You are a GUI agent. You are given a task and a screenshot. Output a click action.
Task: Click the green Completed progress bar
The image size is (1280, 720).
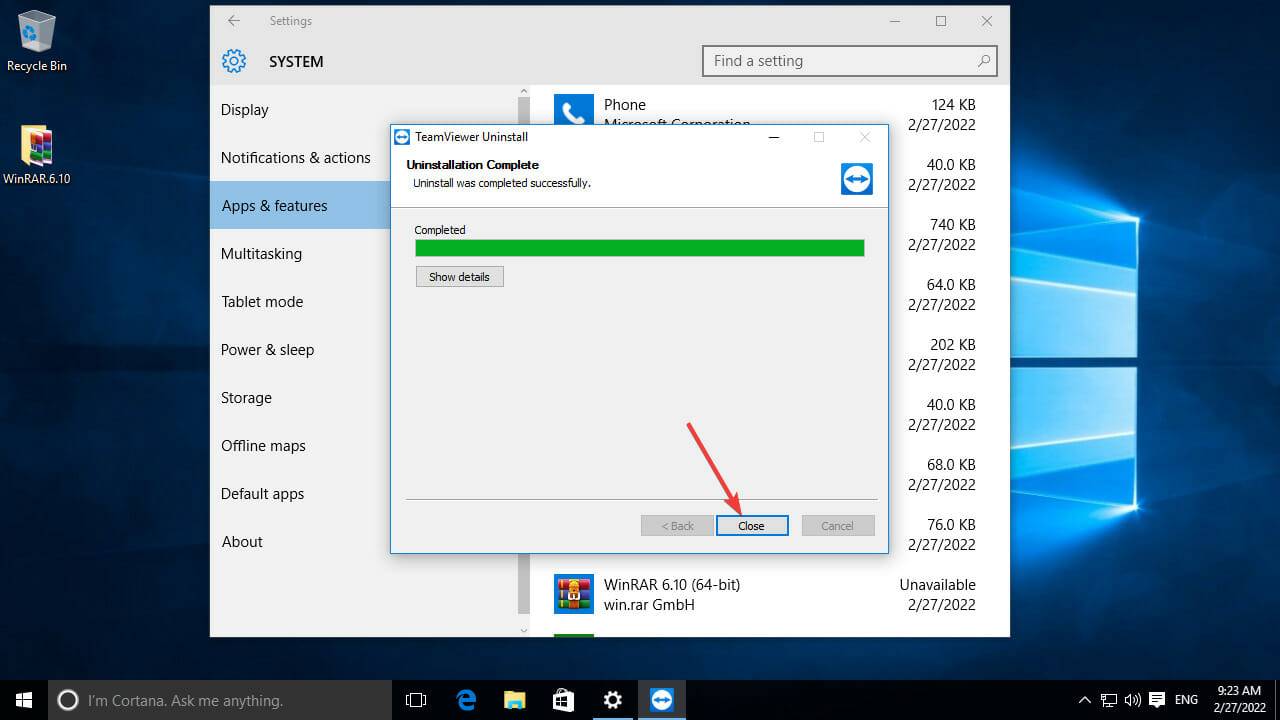tap(639, 247)
